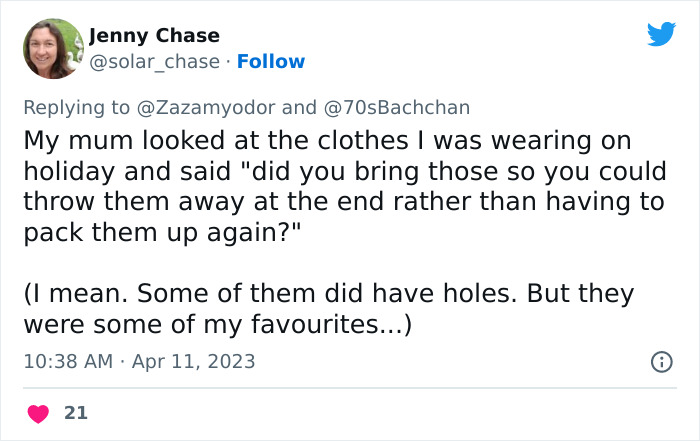This screenshot has width=700, height=441.
Task: Open the tweet info circle icon
Action: (661, 362)
